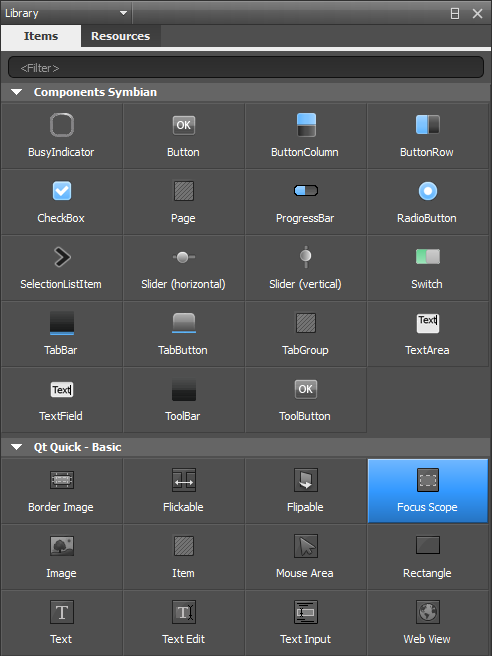Click the TabGroup component

305,334
